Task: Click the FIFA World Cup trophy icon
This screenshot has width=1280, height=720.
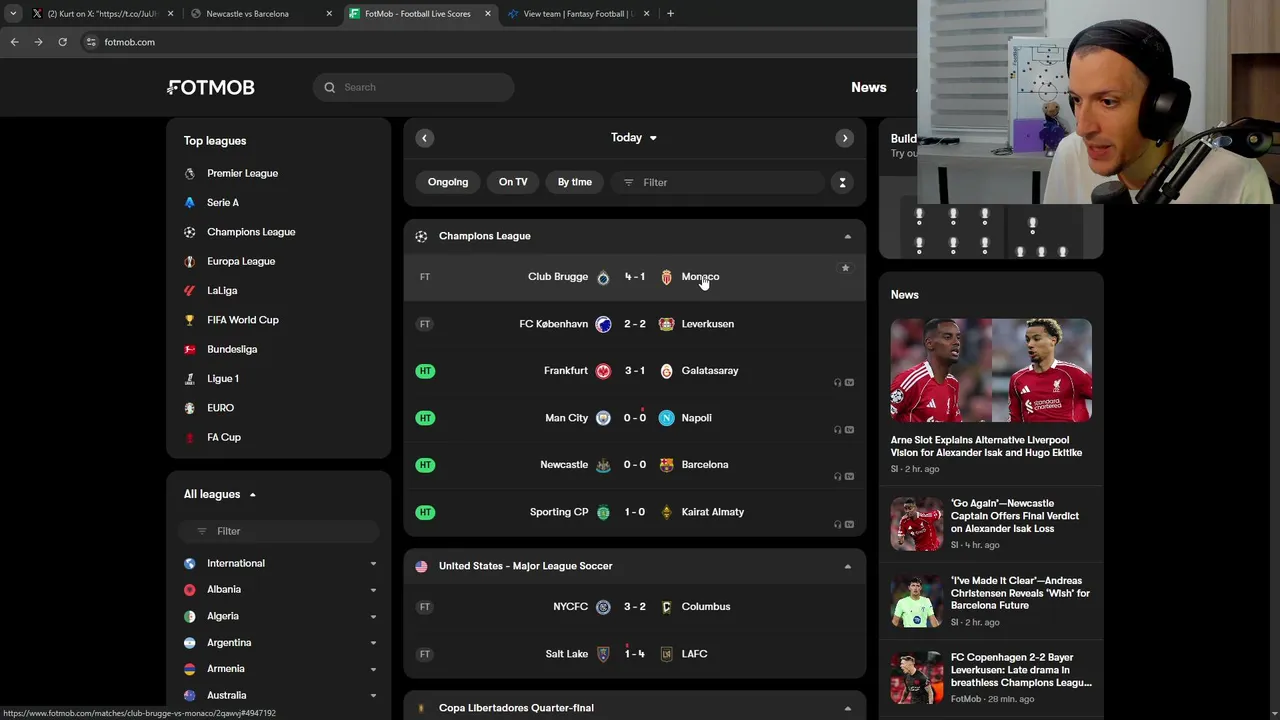Action: [189, 320]
